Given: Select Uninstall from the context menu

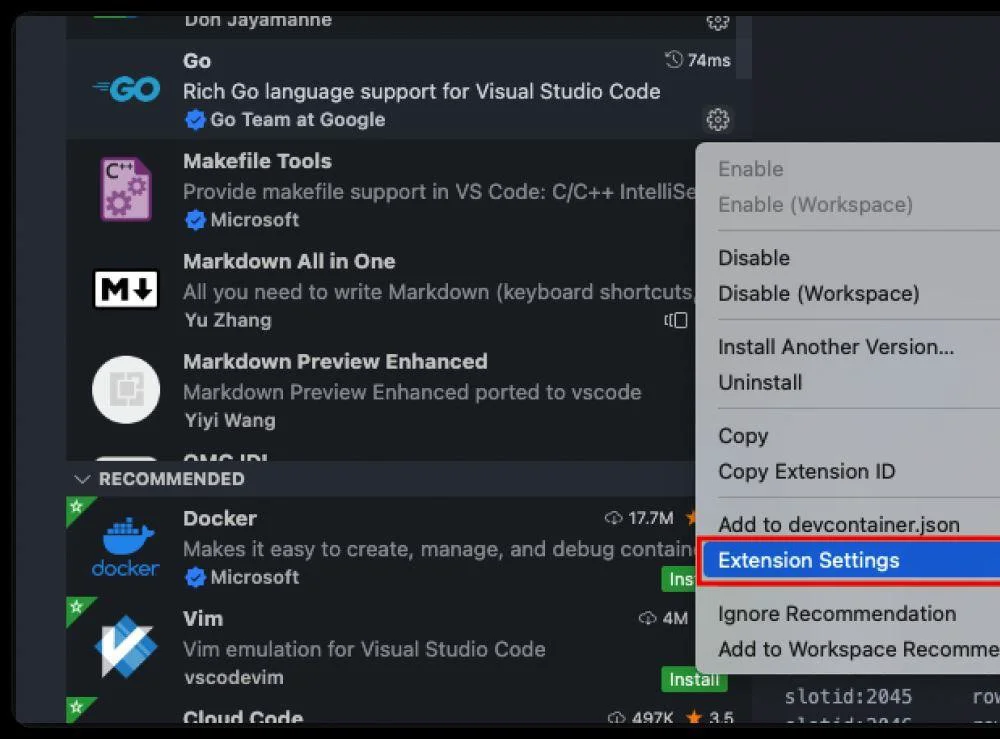Looking at the screenshot, I should pos(760,383).
